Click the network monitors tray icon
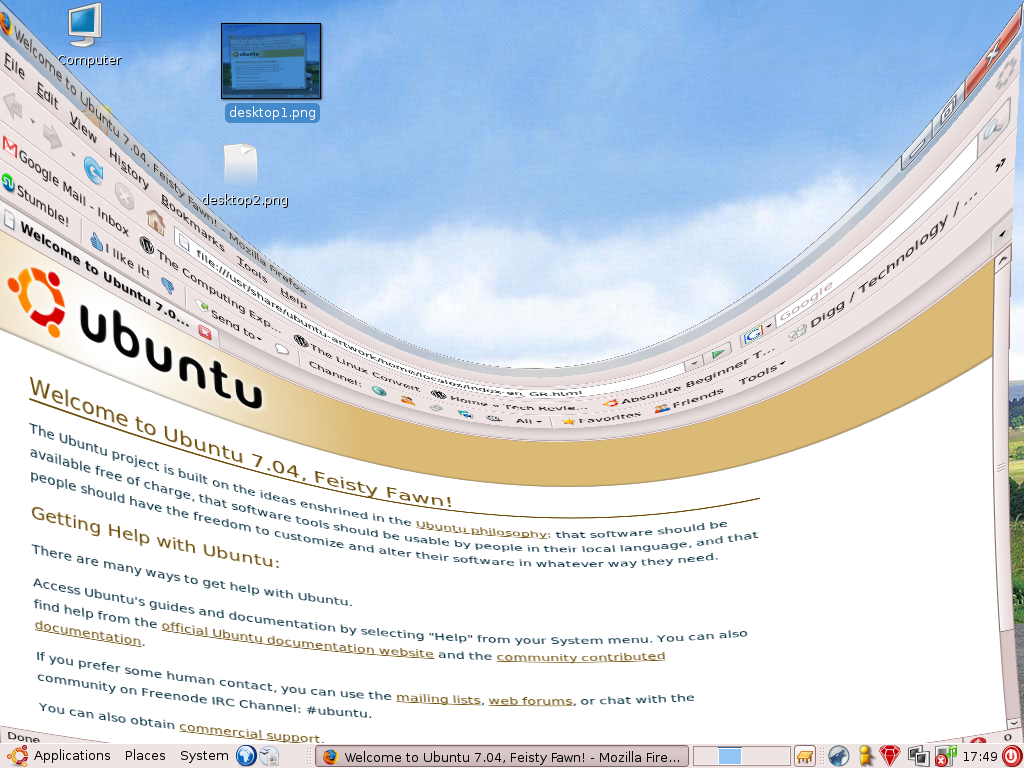This screenshot has width=1024, height=768. pyautogui.click(x=918, y=756)
